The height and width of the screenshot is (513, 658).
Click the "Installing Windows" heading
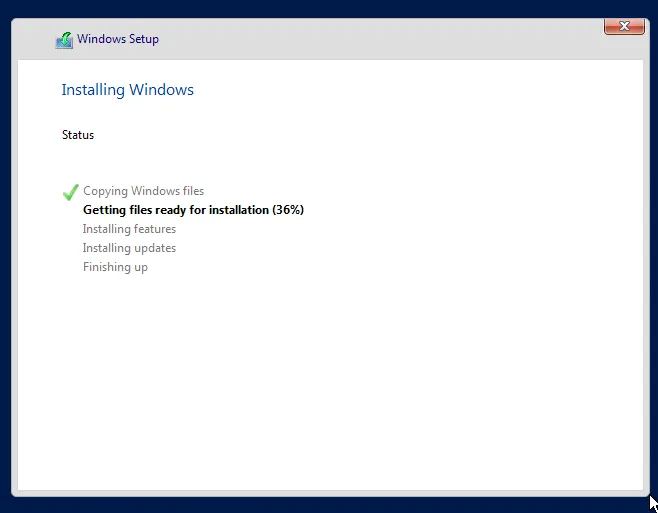pyautogui.click(x=127, y=90)
